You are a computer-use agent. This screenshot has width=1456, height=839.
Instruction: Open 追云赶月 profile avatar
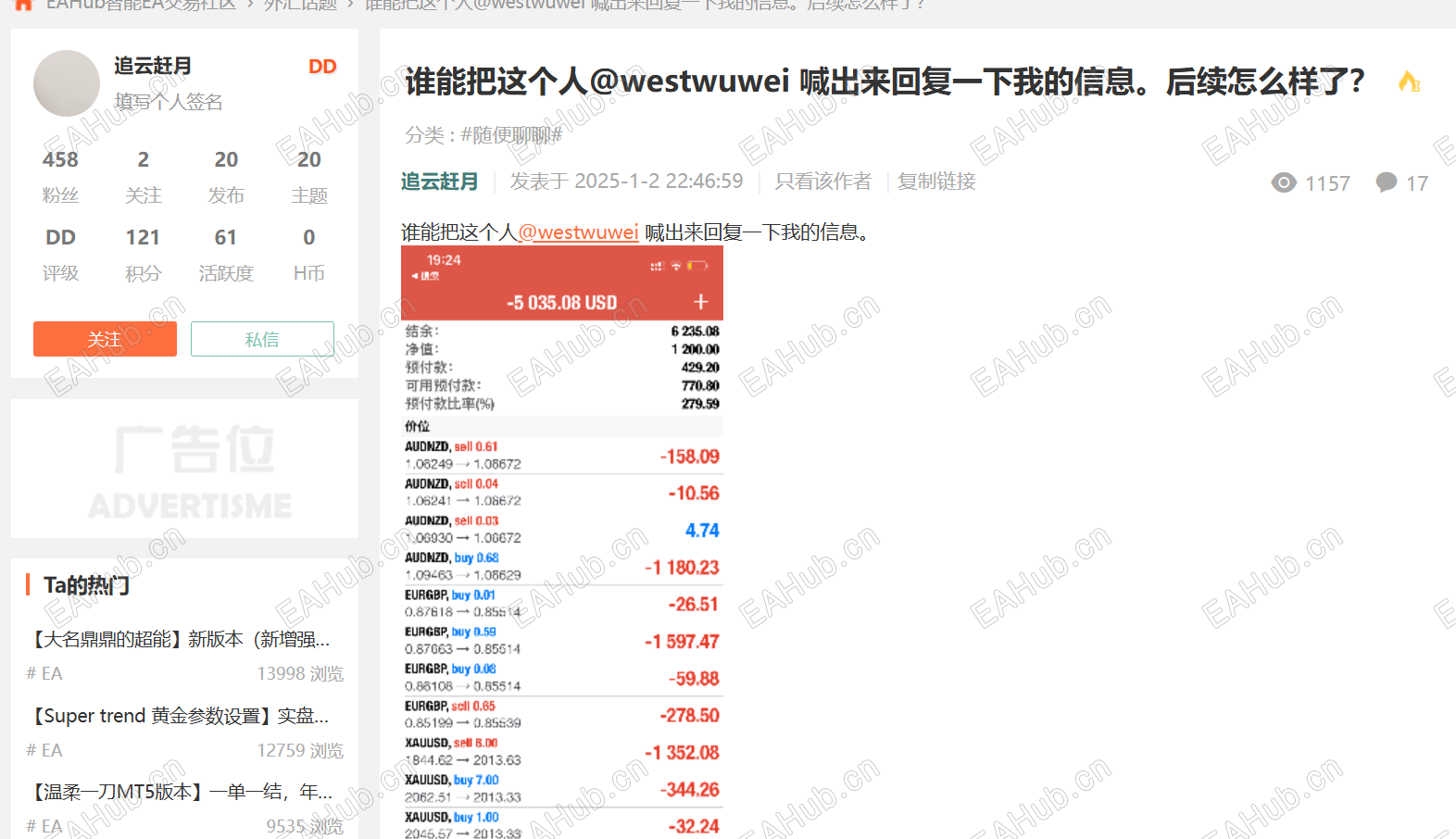(67, 83)
